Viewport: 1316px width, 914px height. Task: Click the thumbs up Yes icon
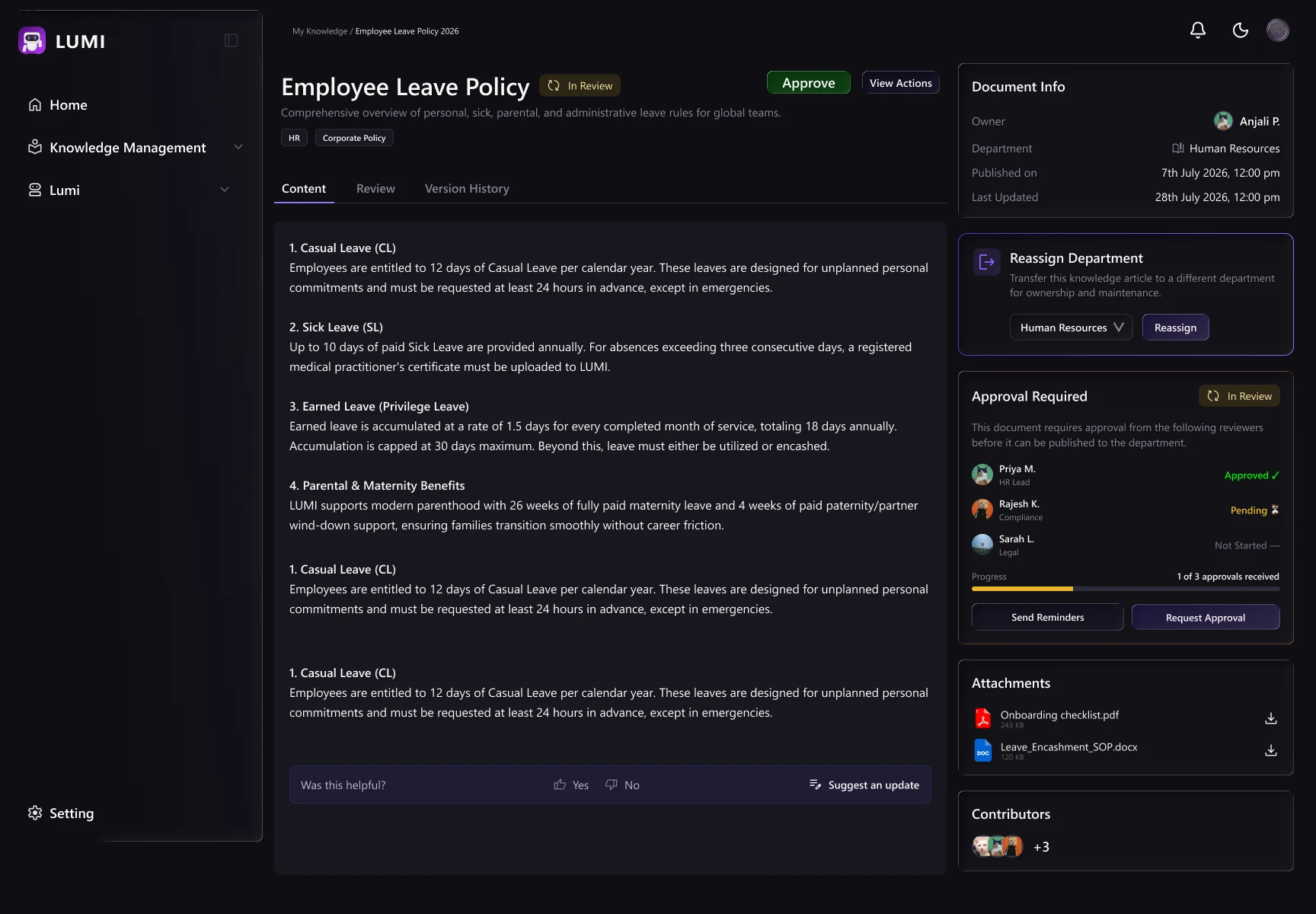point(560,785)
